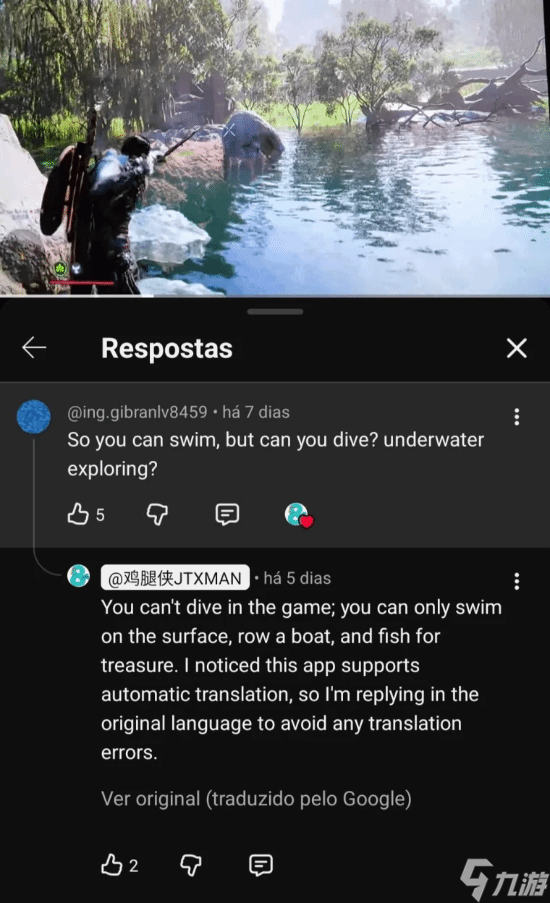Like the JTXMAN reply with 2 likes
550x903 pixels.
[112, 865]
